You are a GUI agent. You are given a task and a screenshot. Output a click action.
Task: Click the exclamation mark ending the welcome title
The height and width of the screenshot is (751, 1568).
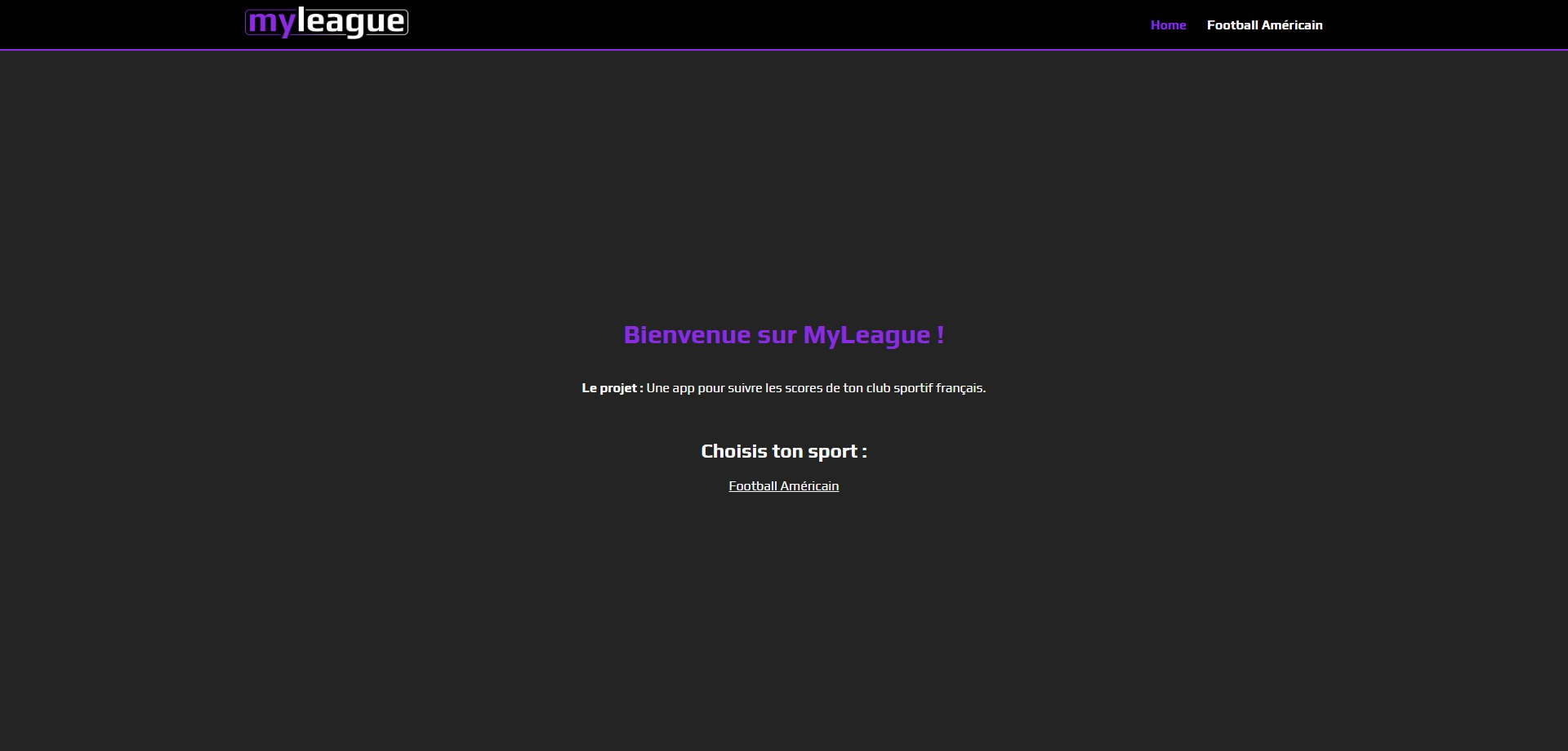(x=940, y=335)
